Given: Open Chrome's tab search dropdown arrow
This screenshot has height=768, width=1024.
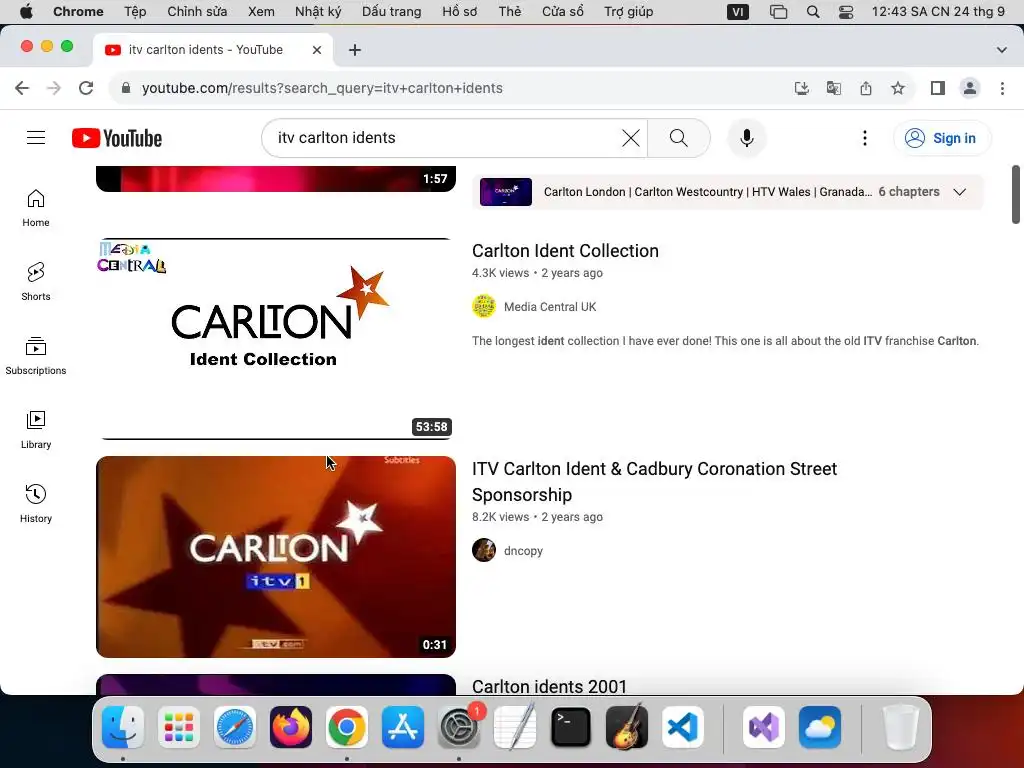Looking at the screenshot, I should pos(1002,50).
